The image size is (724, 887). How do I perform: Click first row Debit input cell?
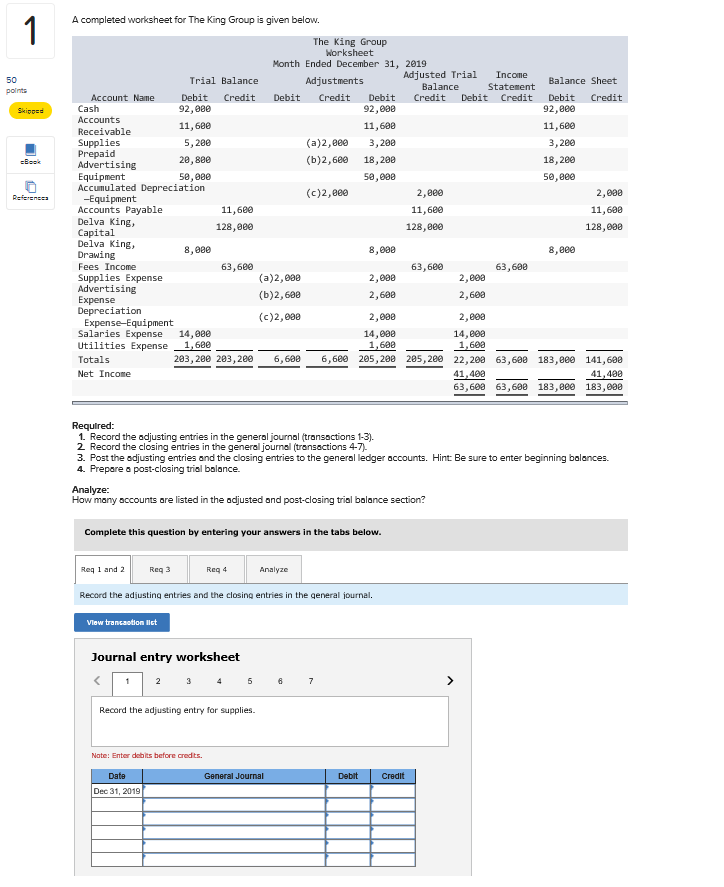pyautogui.click(x=348, y=791)
